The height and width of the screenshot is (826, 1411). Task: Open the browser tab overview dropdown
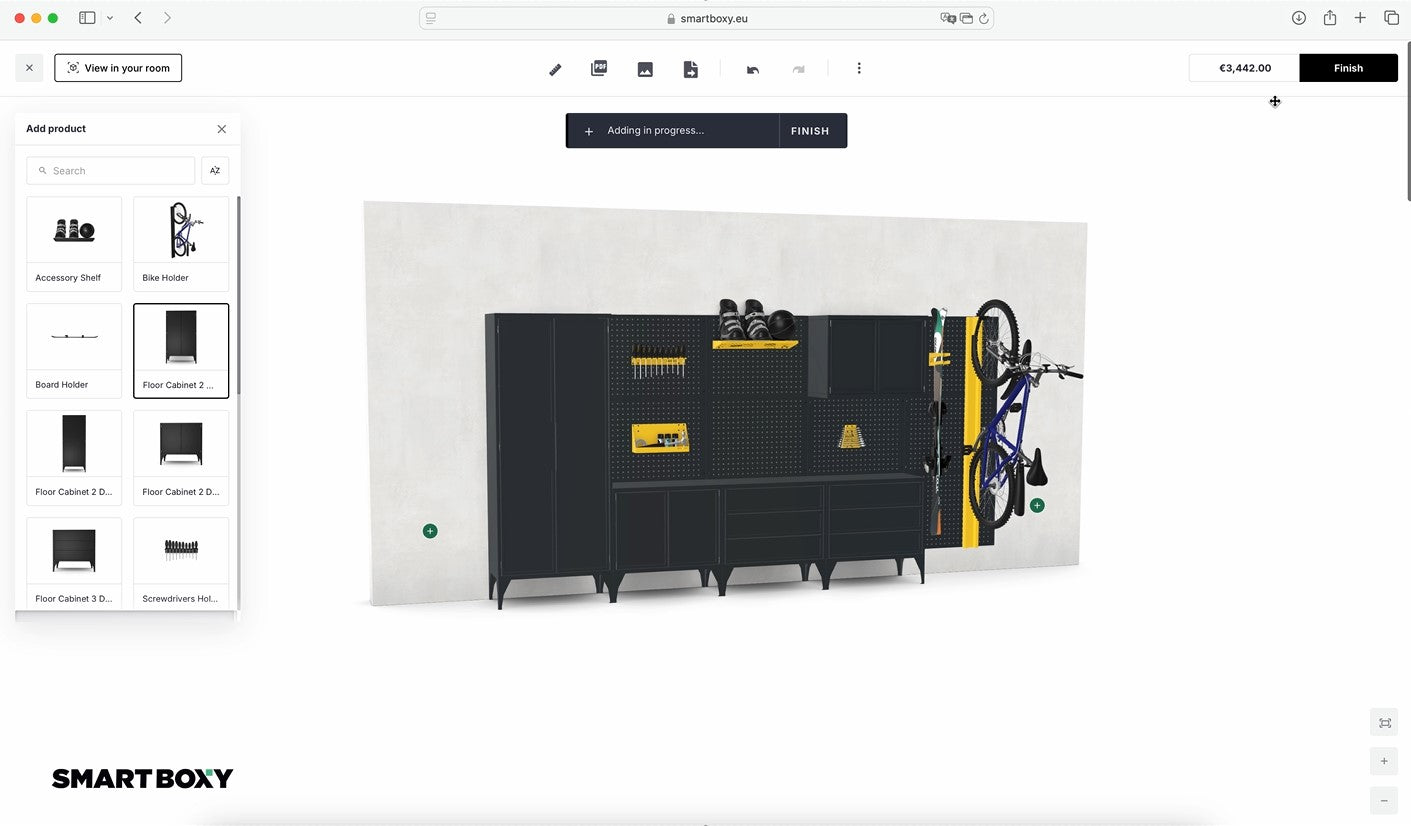pyautogui.click(x=1391, y=17)
